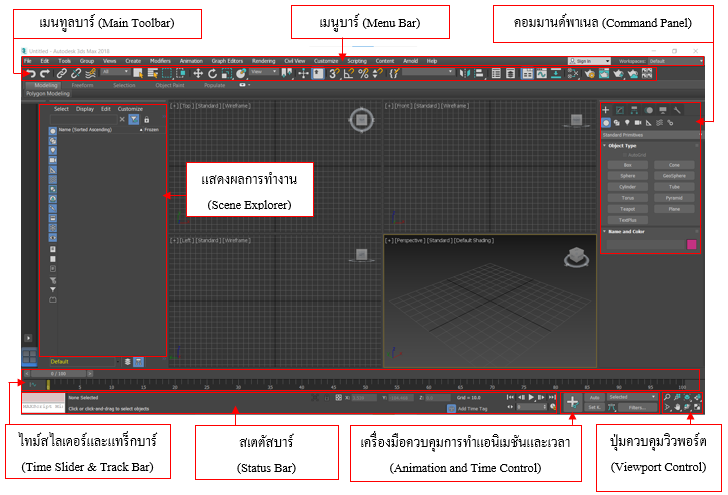Toggle the Auto key button
This screenshot has width=728, height=495.
point(594,397)
